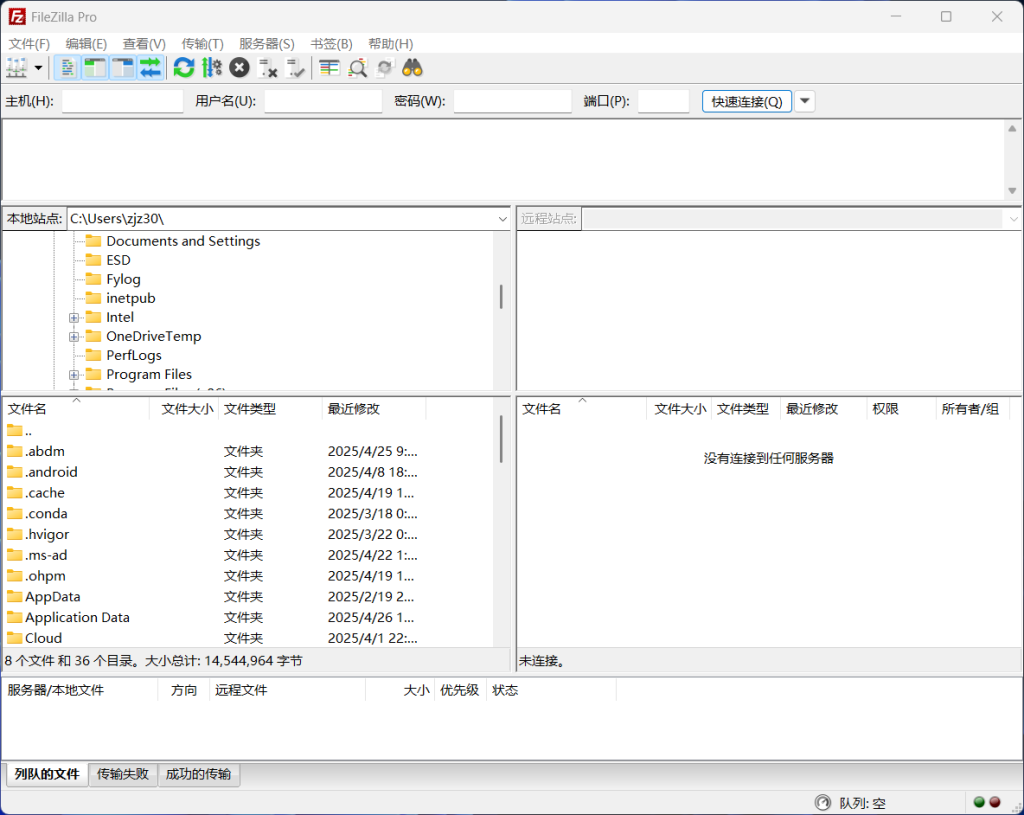Toggle the local directory tree view

95,68
